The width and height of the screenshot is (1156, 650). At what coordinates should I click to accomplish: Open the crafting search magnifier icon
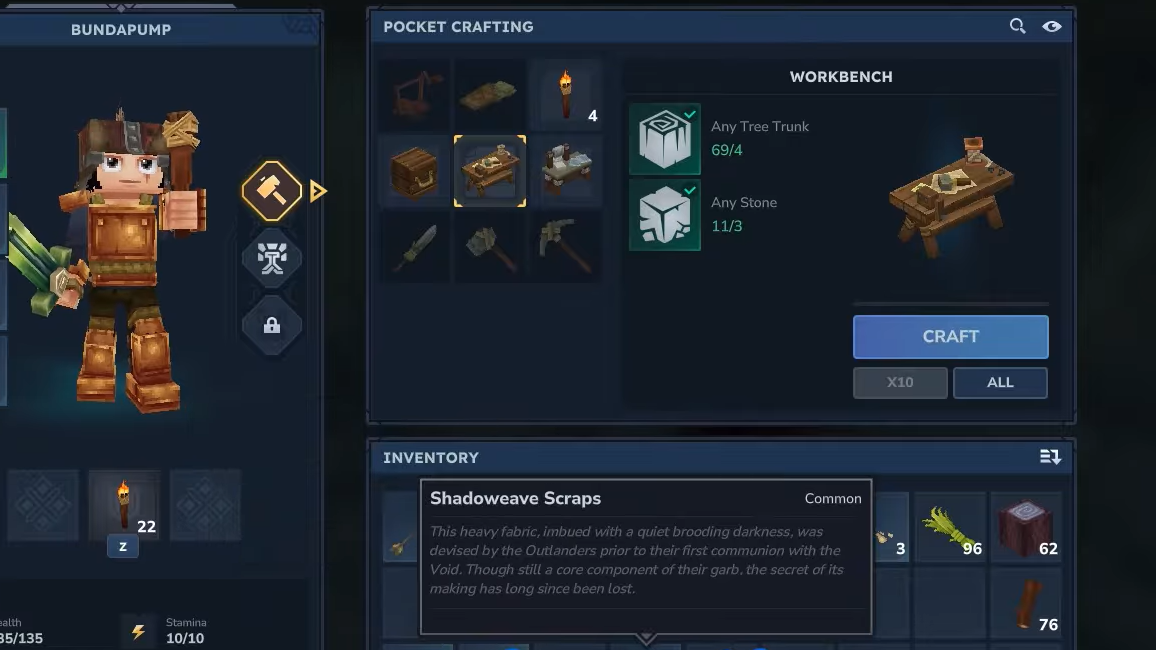(x=1017, y=27)
